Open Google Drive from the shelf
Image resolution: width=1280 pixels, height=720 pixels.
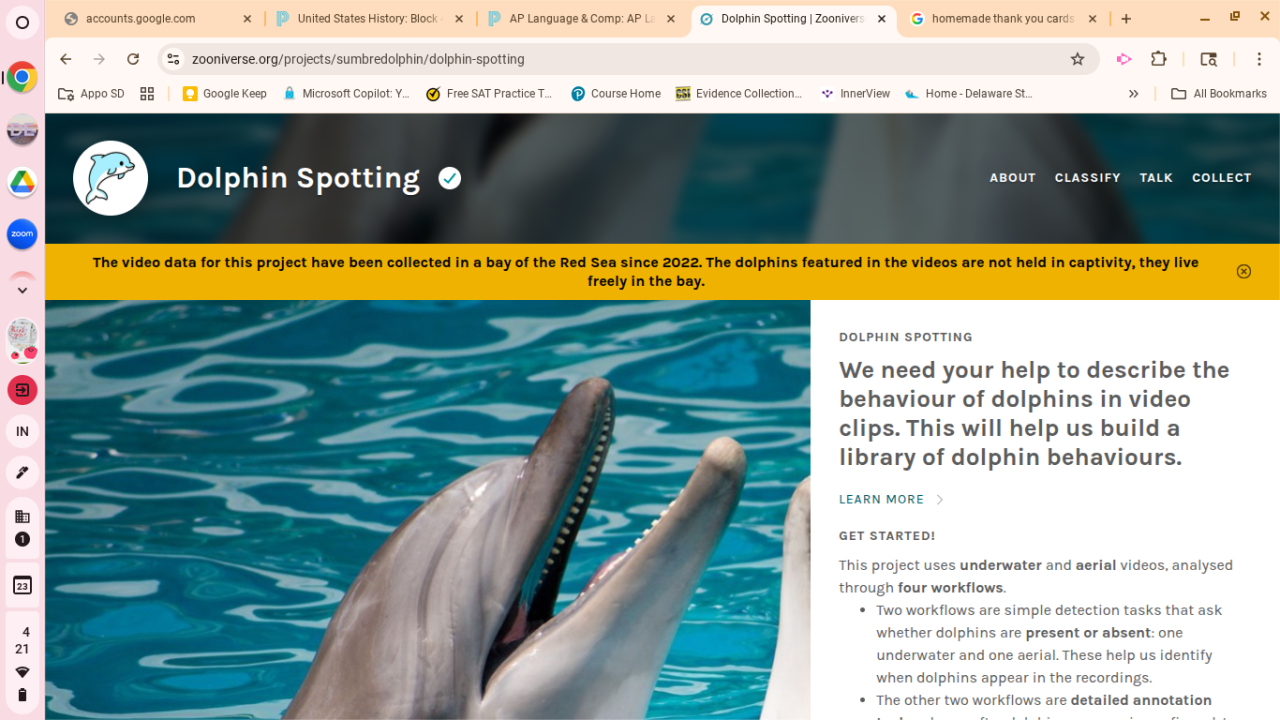[x=22, y=182]
